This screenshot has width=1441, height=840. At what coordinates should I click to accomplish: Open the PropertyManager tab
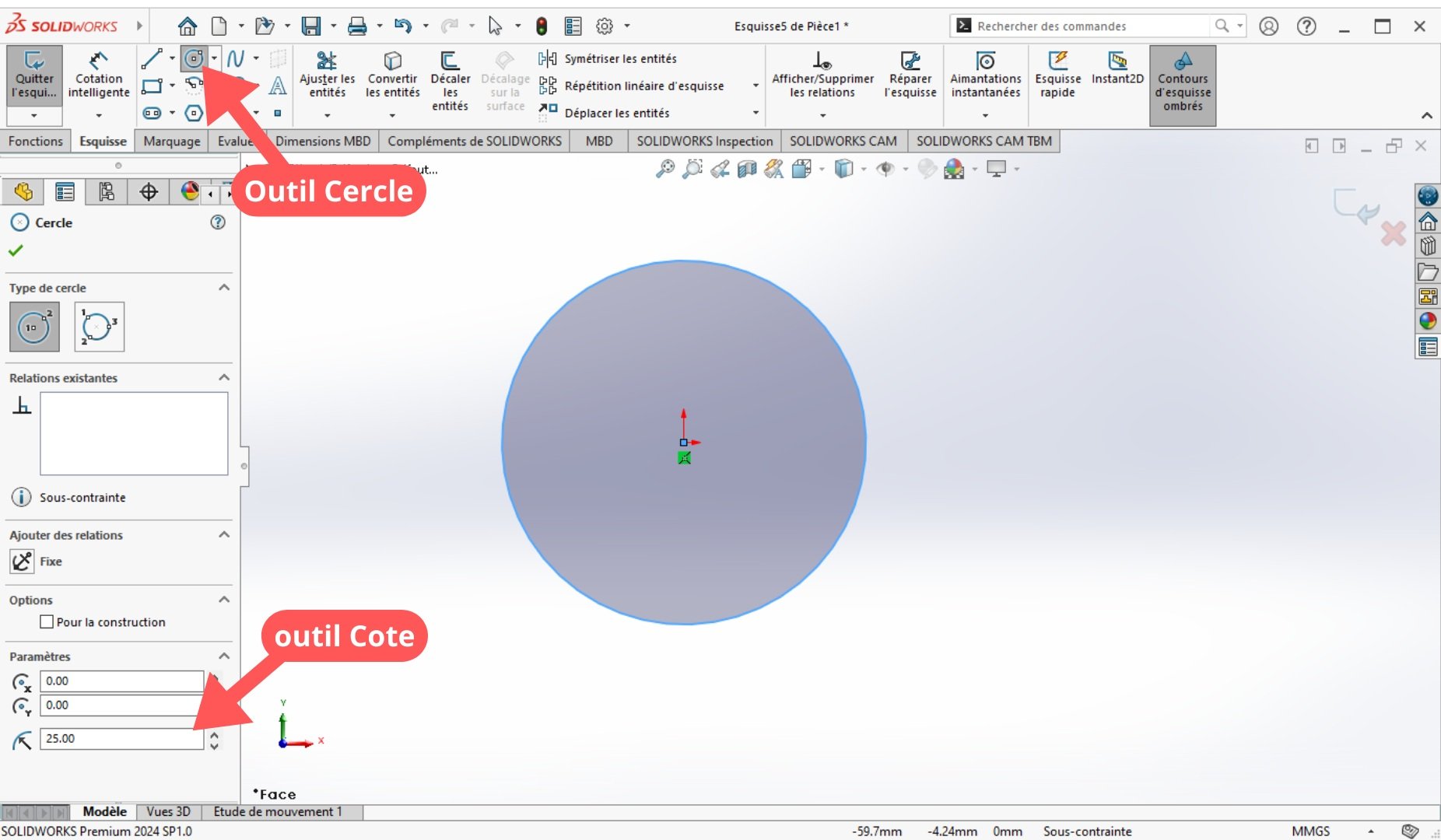click(x=65, y=191)
